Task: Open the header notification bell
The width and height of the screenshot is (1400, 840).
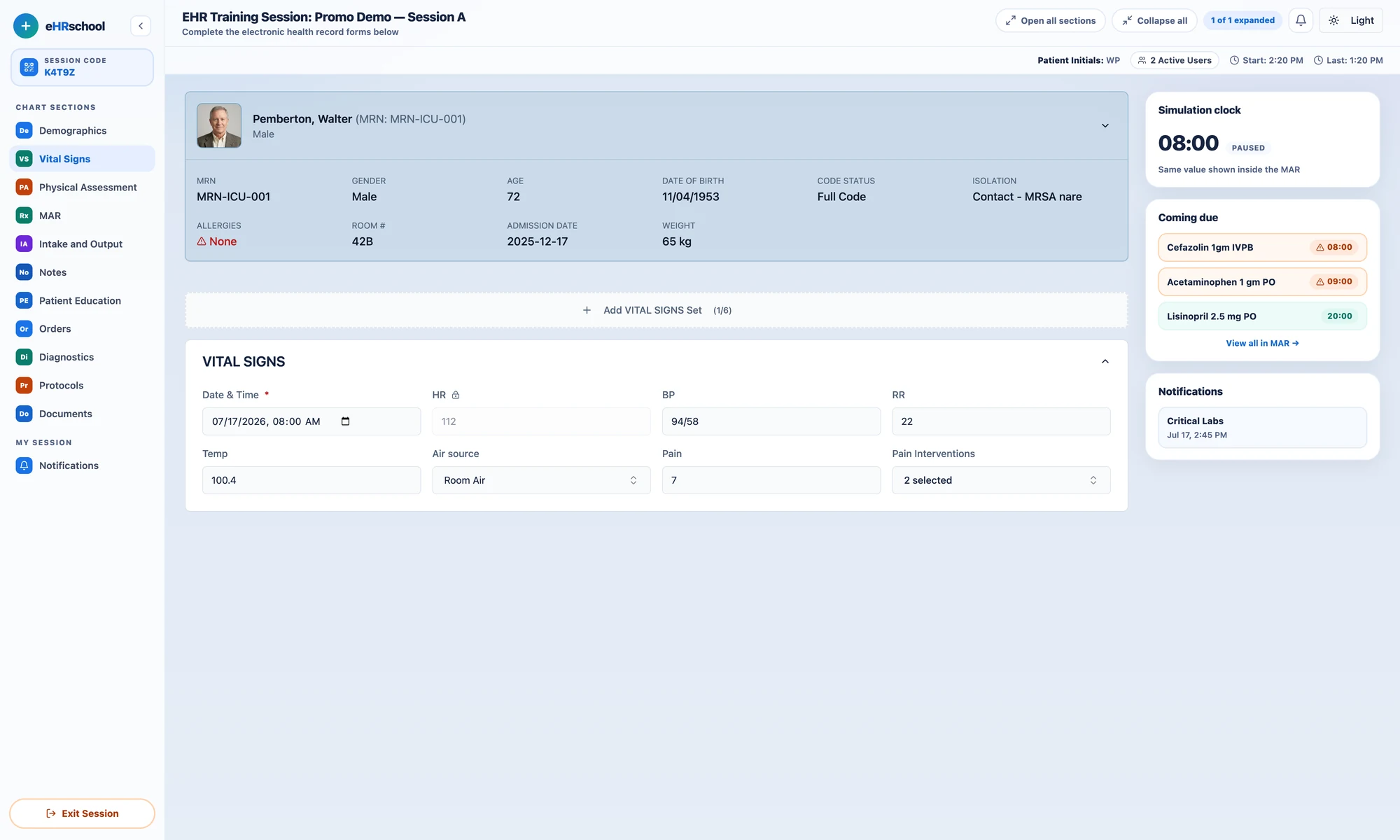Action: [1301, 20]
